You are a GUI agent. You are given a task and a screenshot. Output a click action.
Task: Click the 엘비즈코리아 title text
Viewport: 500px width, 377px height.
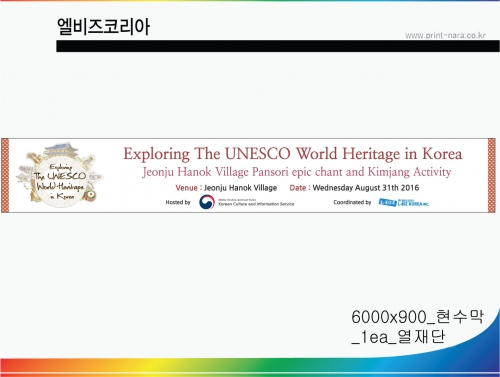point(103,27)
